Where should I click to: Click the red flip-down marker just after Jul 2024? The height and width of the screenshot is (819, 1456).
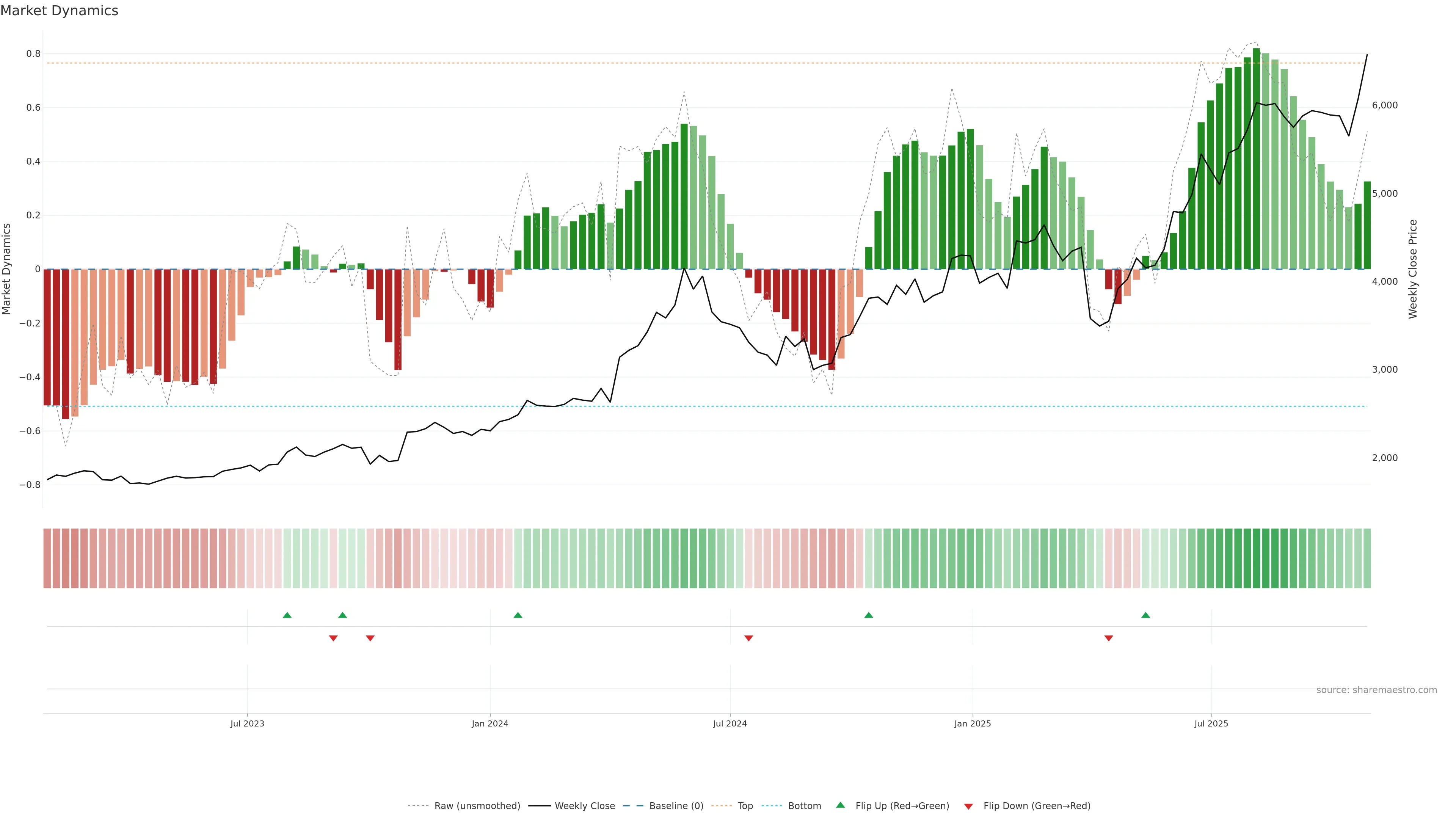click(x=749, y=638)
